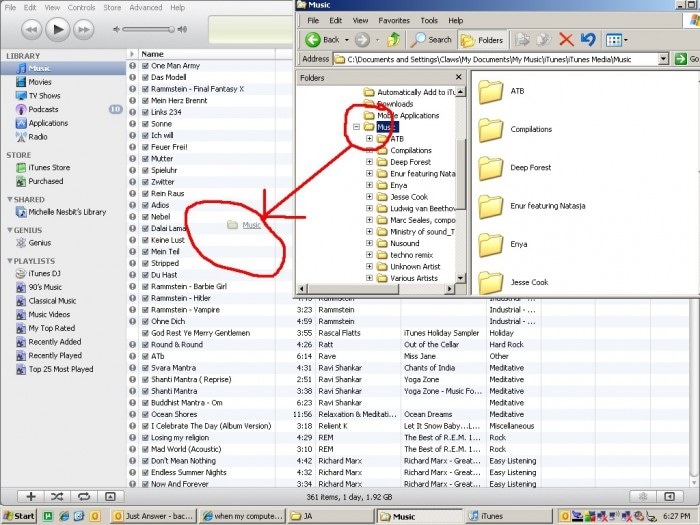Viewport: 700px width, 525px height.
Task: Open the iTunes Controls menu
Action: tap(81, 8)
